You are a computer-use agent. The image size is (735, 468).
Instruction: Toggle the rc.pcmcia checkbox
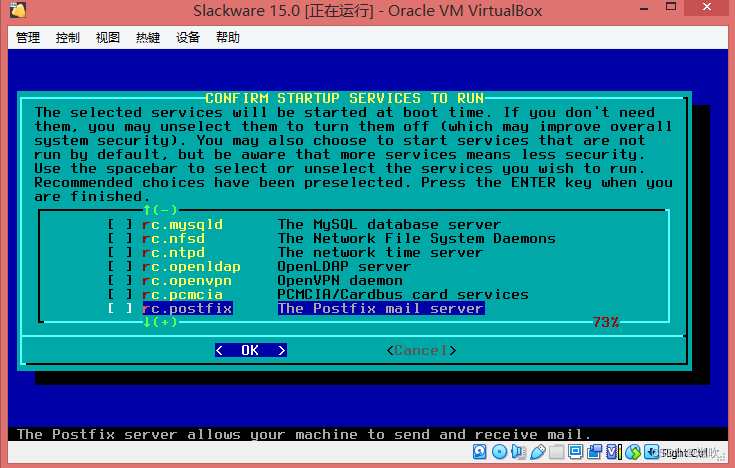(x=120, y=294)
